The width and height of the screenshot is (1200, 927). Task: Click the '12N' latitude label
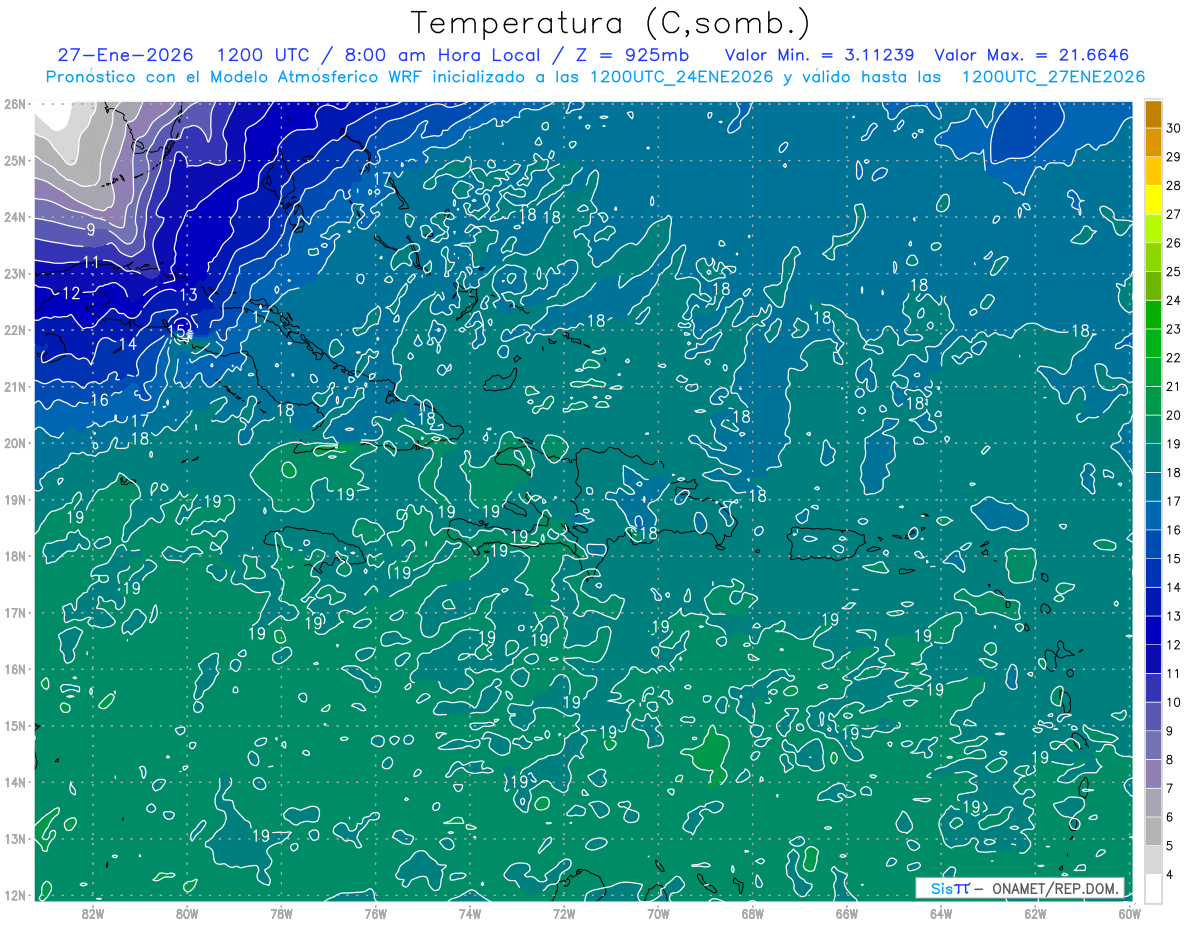point(15,895)
